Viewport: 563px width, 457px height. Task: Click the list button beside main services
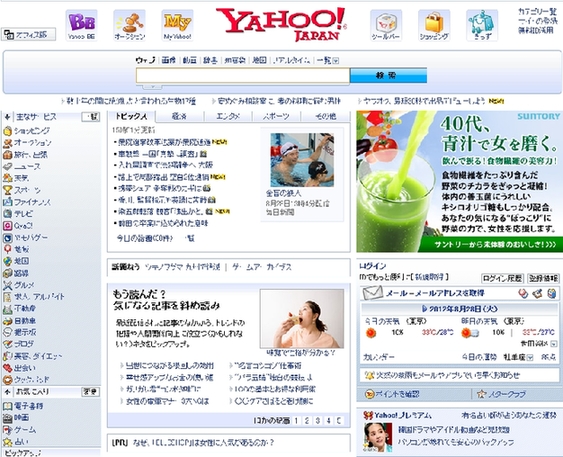[90, 117]
